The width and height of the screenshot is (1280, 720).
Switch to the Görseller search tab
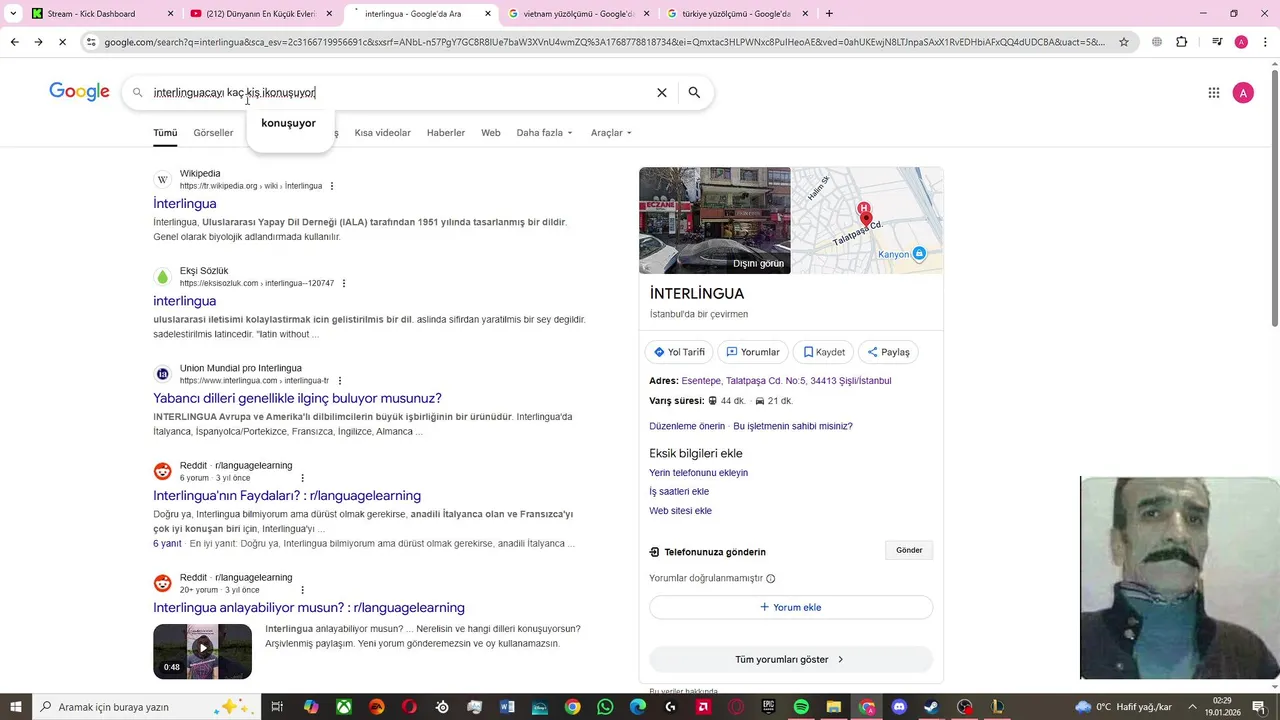click(213, 133)
